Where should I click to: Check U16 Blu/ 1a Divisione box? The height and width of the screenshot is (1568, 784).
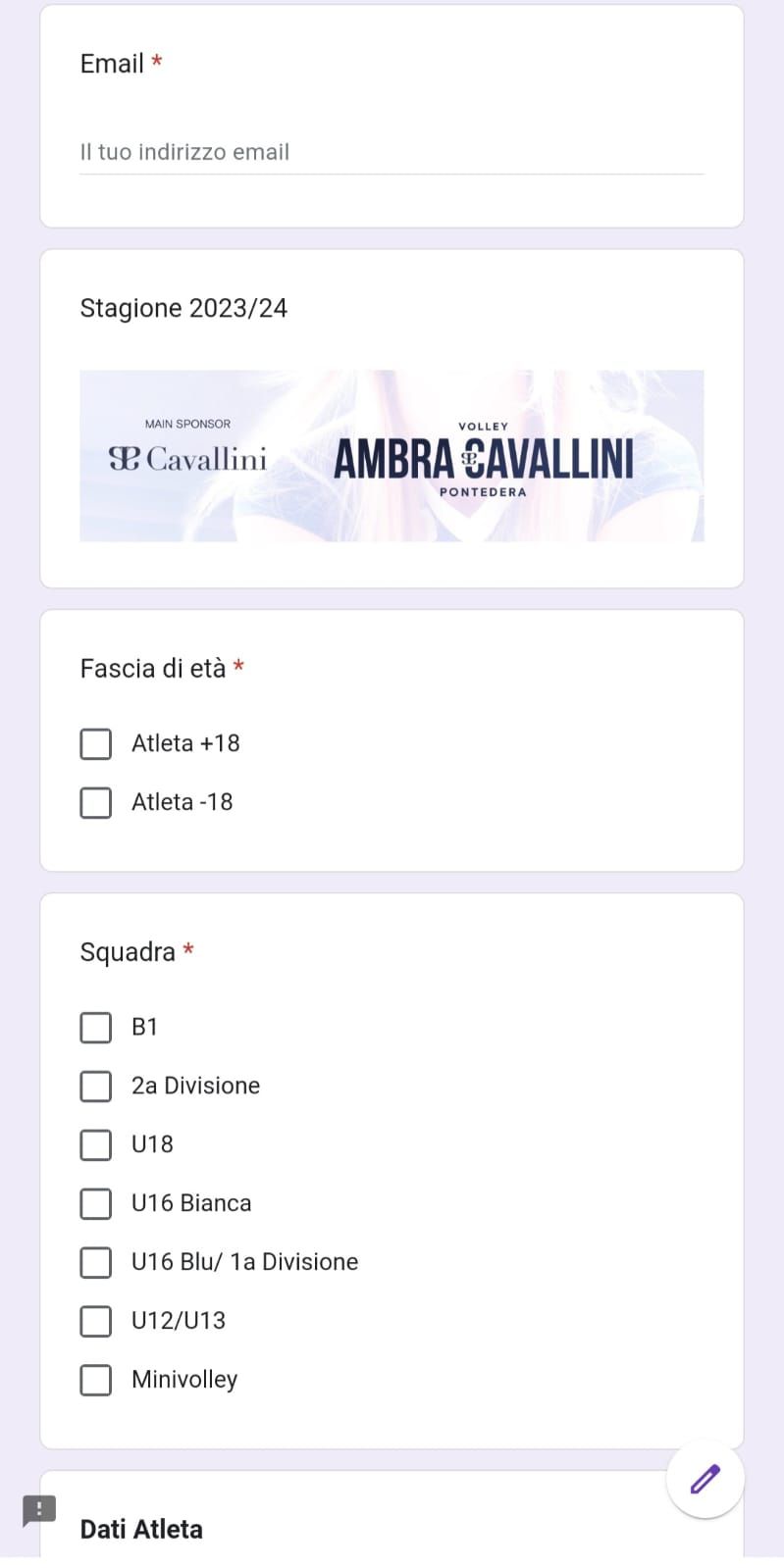pos(95,1262)
